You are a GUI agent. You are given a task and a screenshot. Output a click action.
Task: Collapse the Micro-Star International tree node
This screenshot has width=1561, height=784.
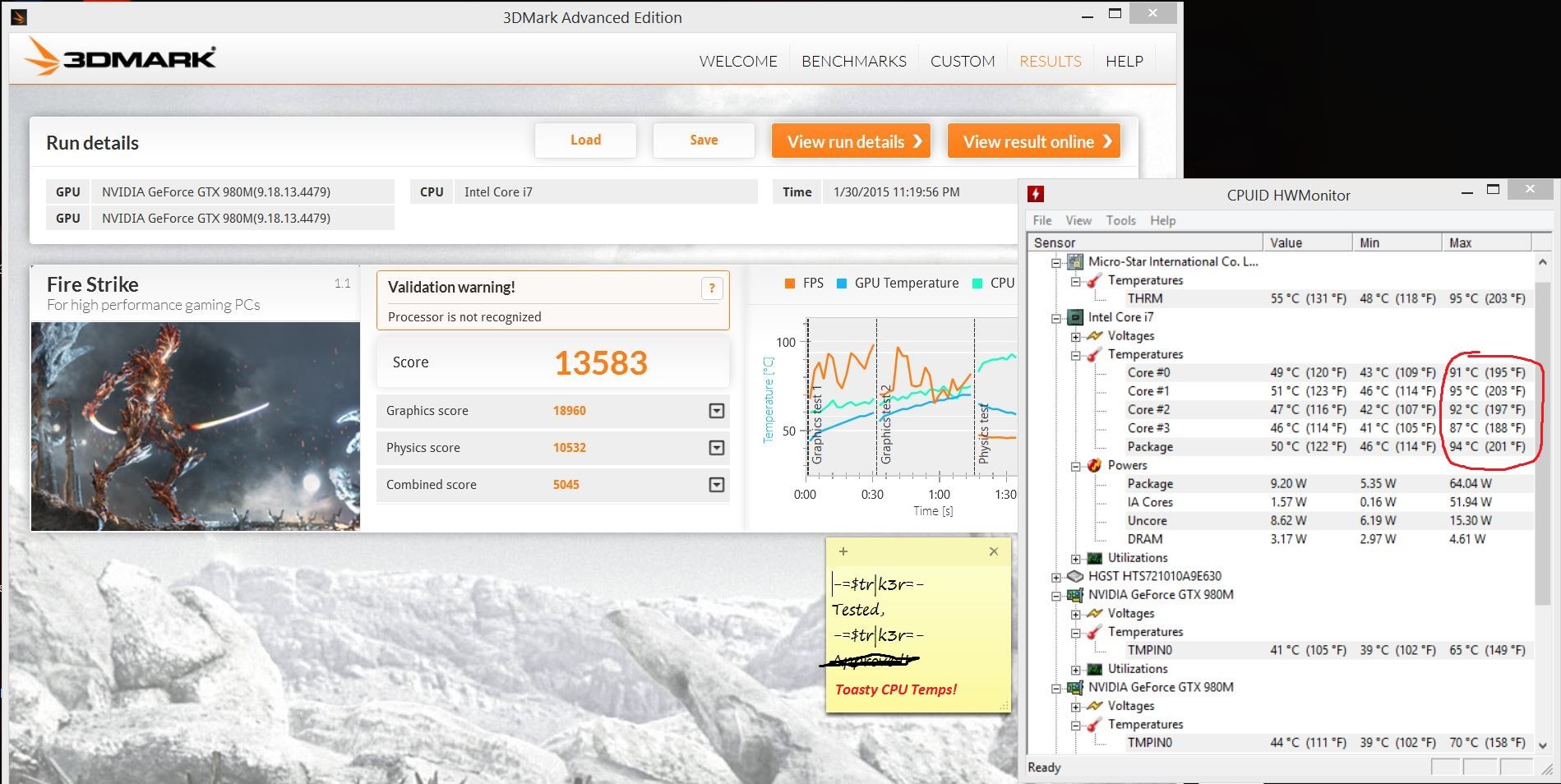(1056, 263)
